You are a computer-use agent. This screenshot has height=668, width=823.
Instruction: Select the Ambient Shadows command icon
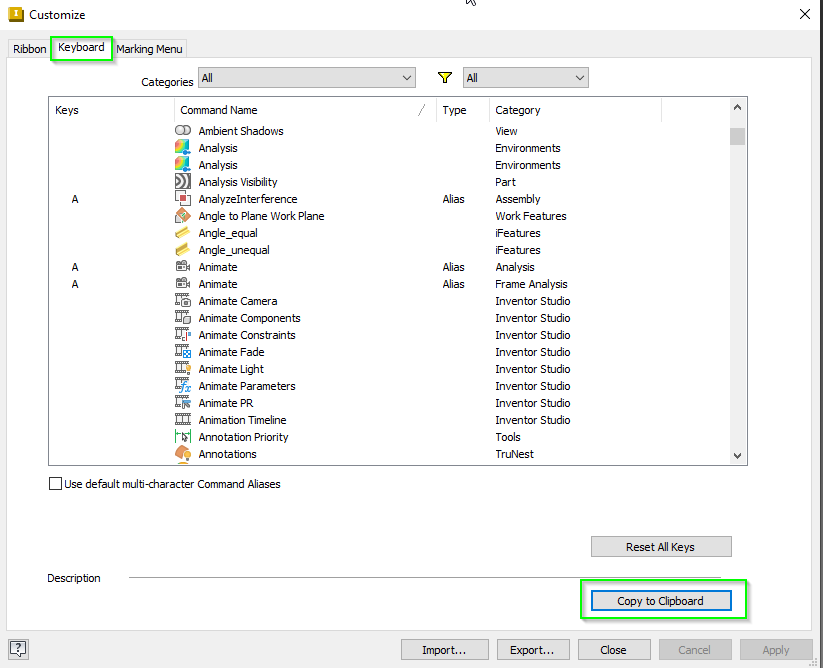click(183, 130)
